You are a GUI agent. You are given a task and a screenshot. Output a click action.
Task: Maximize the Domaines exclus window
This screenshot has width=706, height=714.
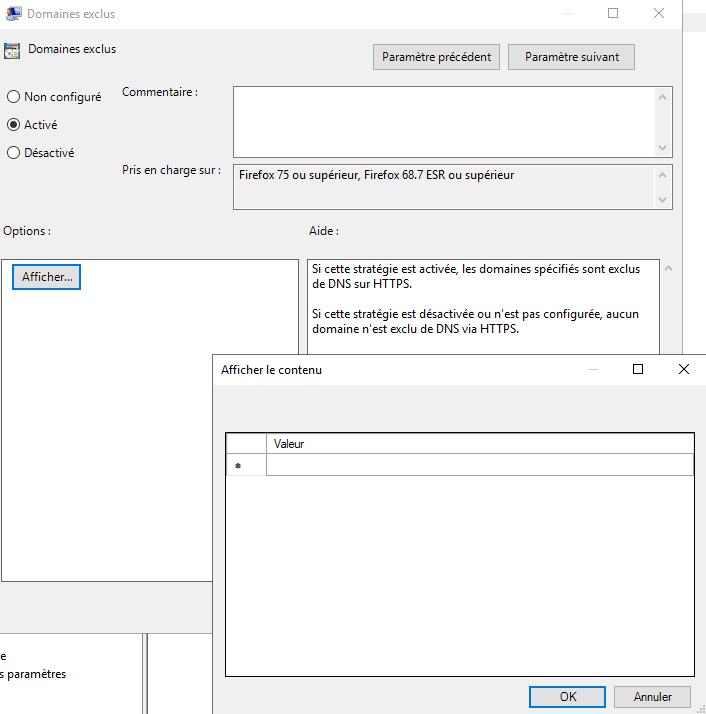[613, 13]
